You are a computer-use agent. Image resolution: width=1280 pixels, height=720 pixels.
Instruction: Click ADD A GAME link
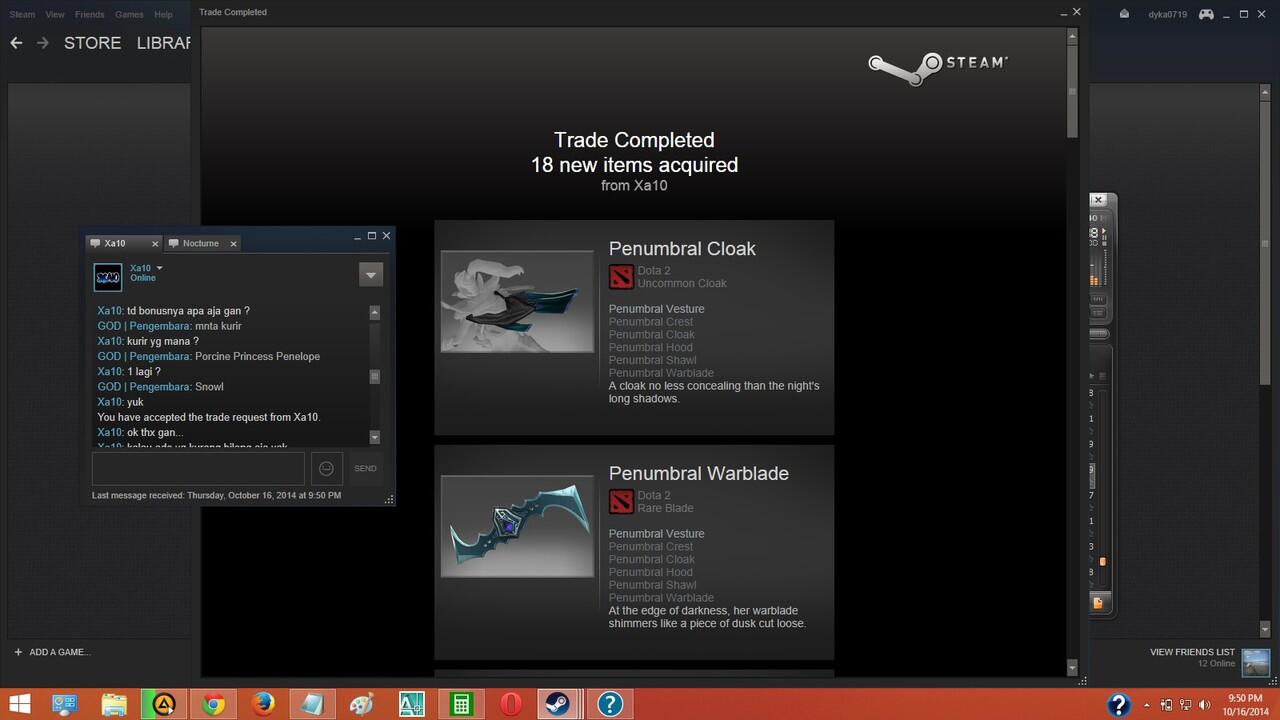(x=60, y=652)
